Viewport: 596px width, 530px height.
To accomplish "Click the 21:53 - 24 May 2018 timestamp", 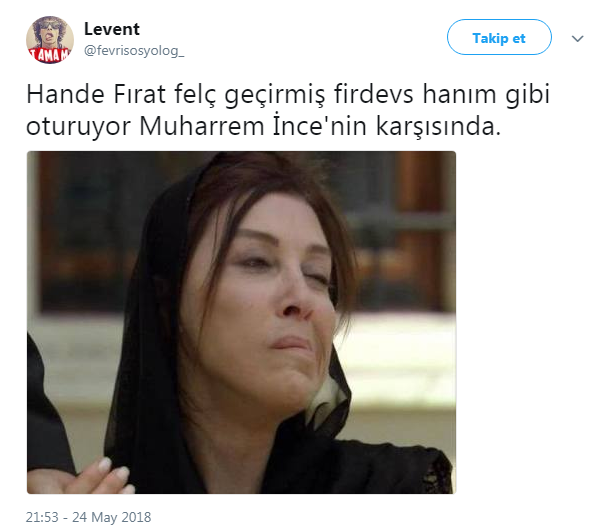I will pos(88,517).
